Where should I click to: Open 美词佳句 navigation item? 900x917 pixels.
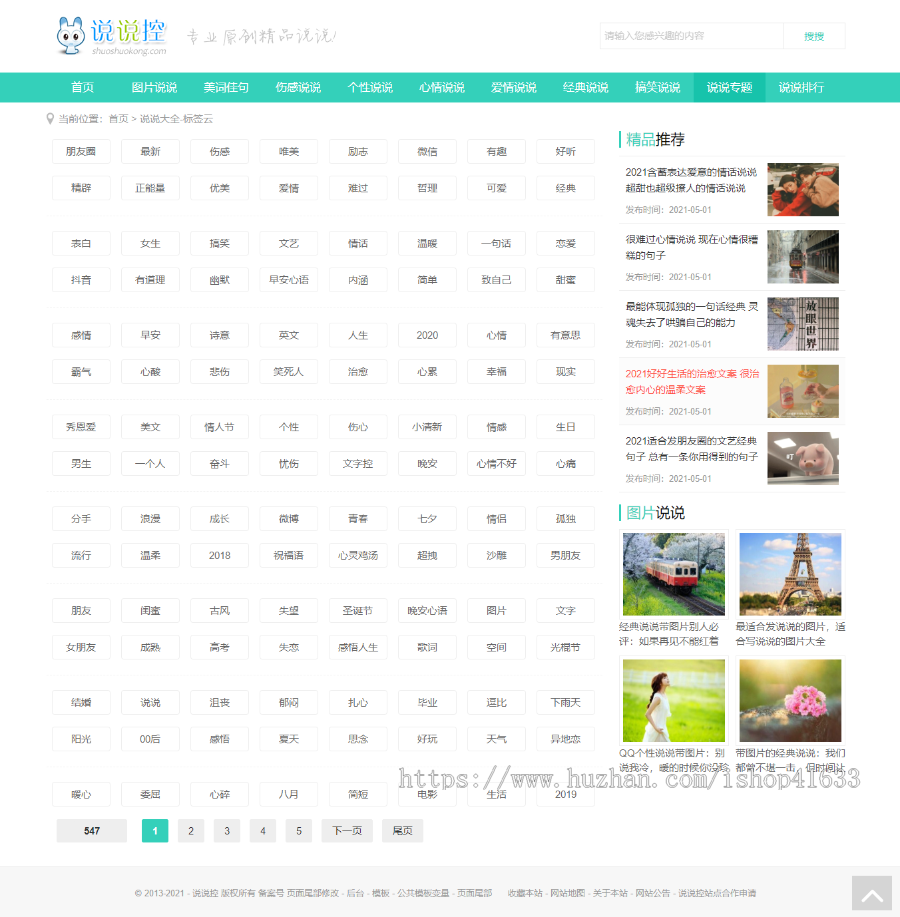tap(226, 88)
